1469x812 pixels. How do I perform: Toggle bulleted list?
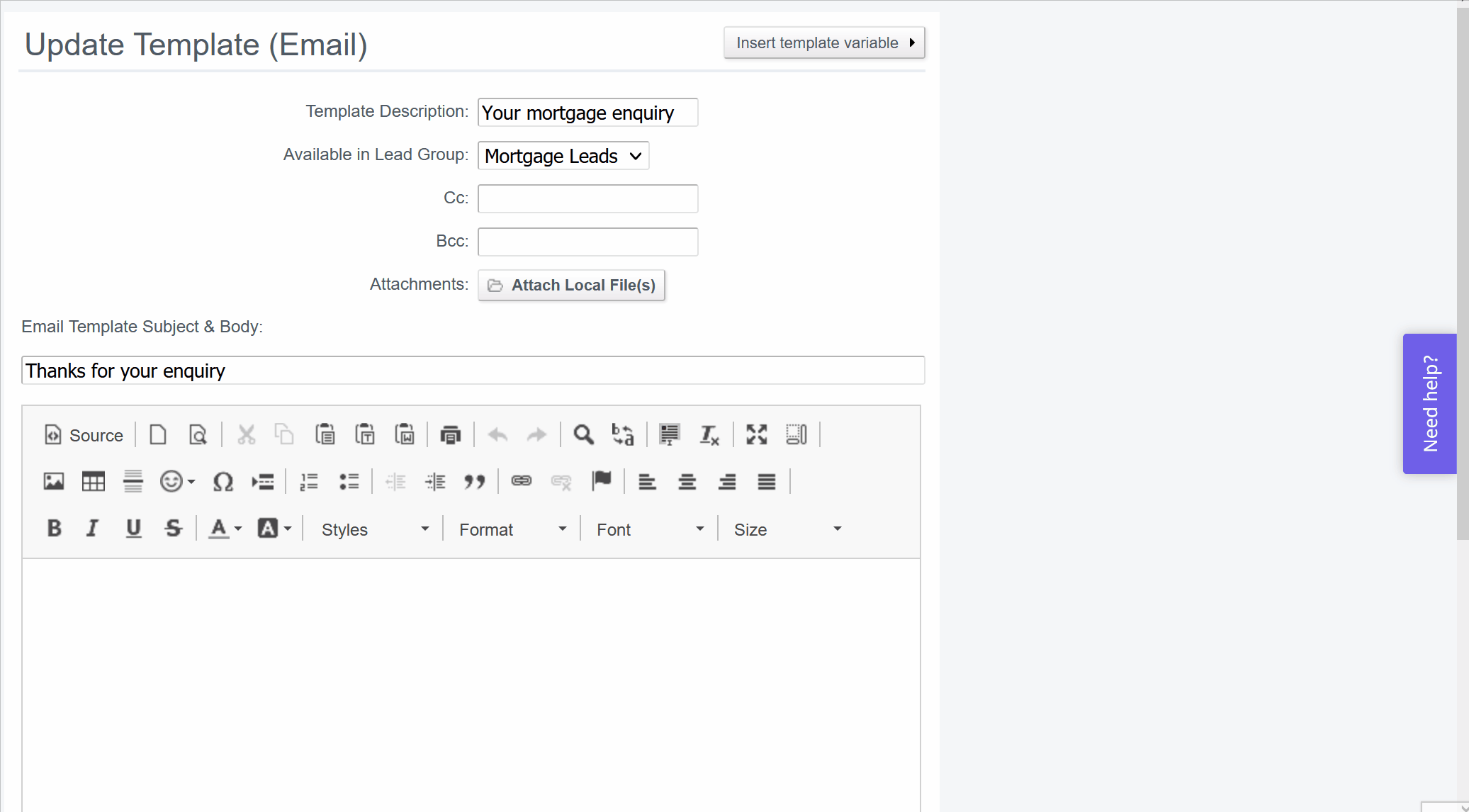[349, 482]
